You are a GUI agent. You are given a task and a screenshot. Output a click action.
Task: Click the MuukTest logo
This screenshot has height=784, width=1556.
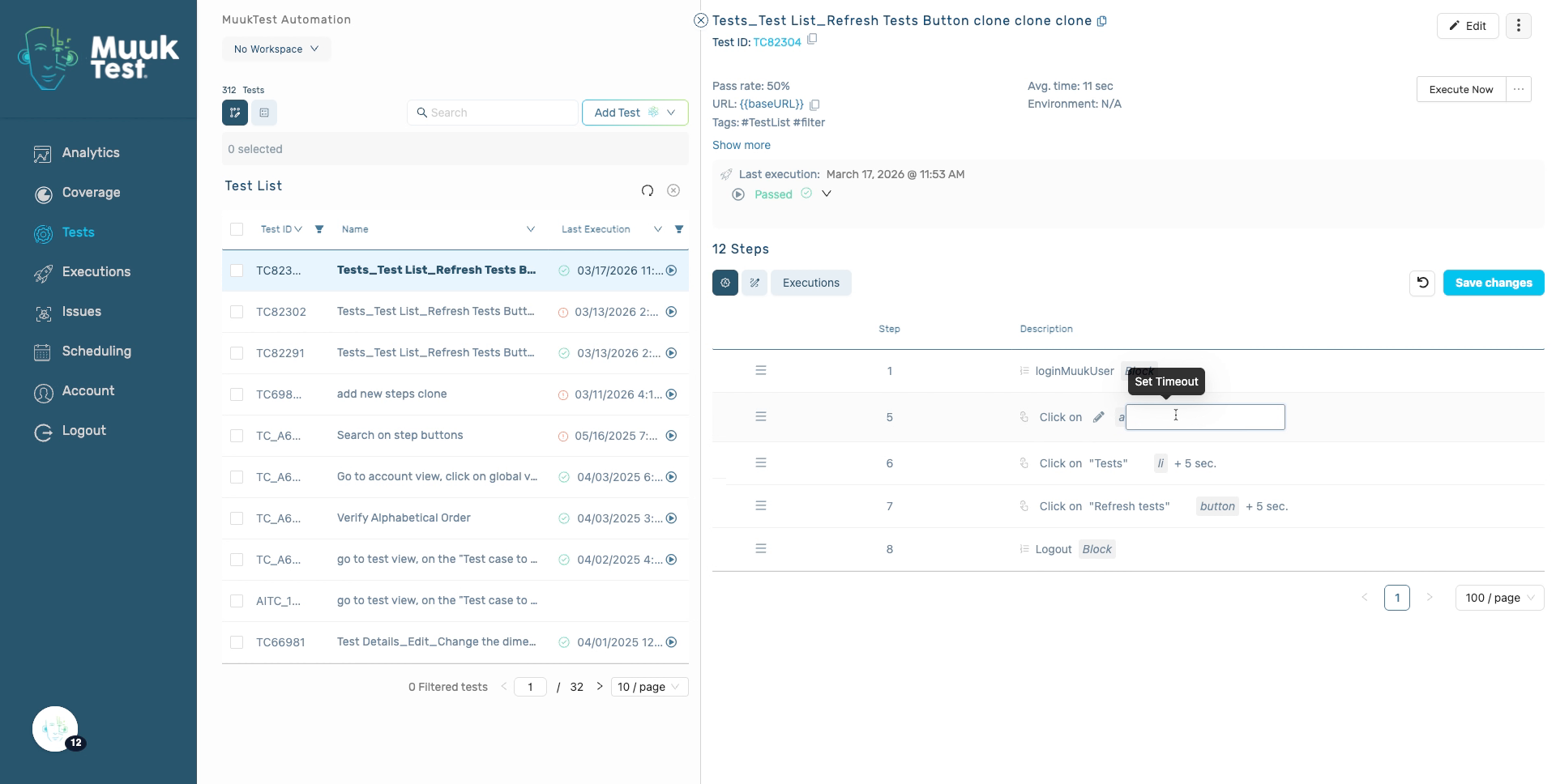98,58
